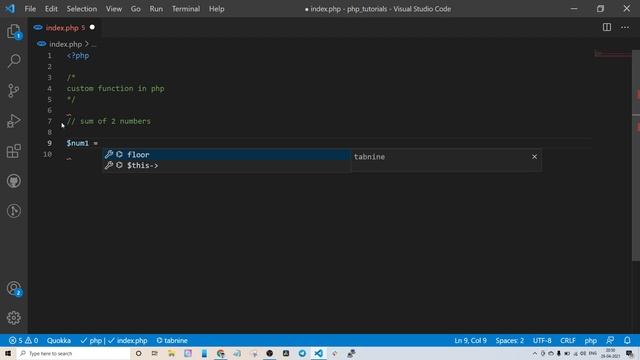Viewport: 640px width, 360px height.
Task: Select language mode php in status bar
Action: (591, 340)
